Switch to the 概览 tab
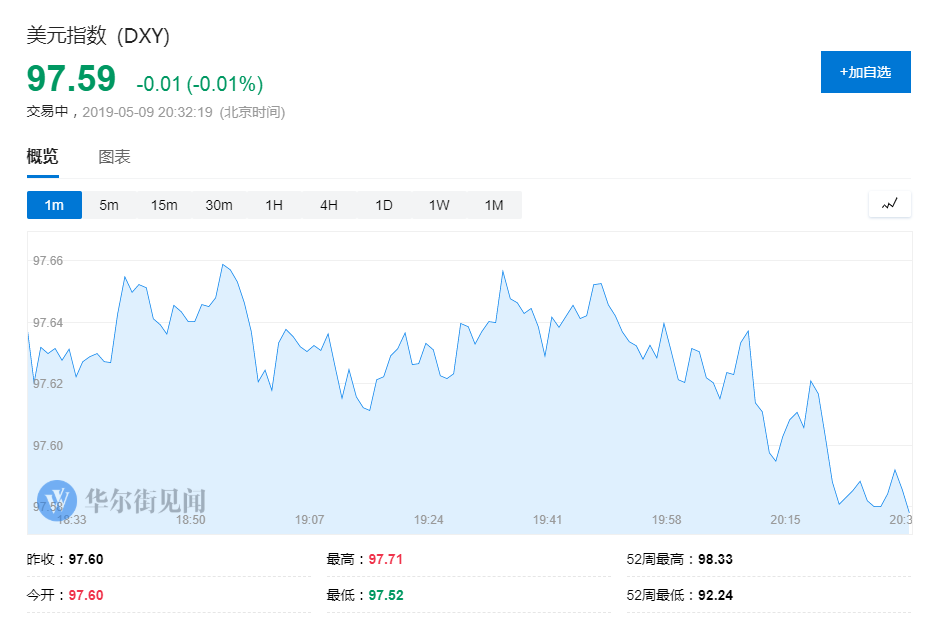934x621 pixels. click(x=42, y=157)
